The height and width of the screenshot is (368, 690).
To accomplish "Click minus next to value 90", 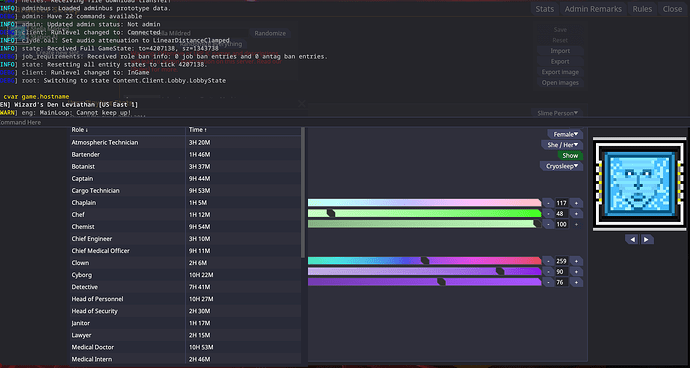I will (548, 272).
